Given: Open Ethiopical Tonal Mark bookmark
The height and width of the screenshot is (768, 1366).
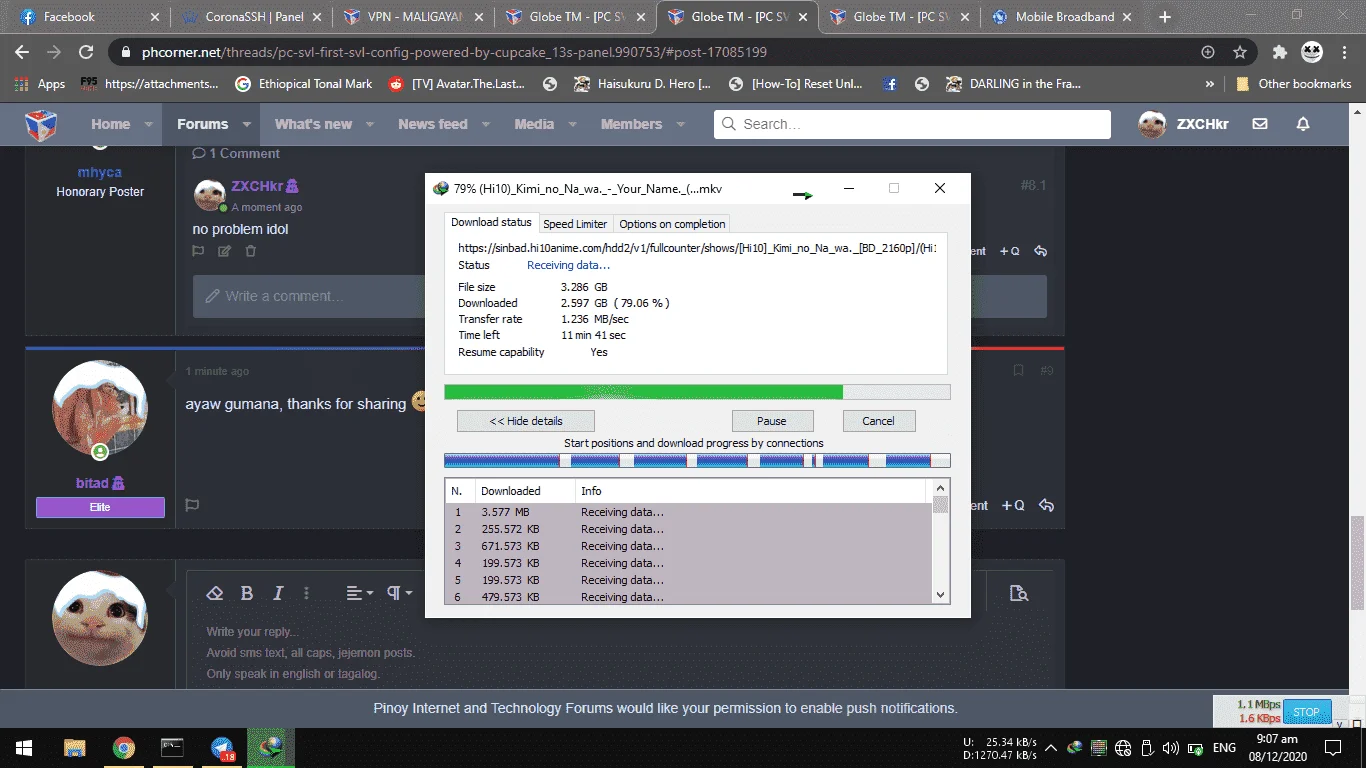Looking at the screenshot, I should (304, 84).
